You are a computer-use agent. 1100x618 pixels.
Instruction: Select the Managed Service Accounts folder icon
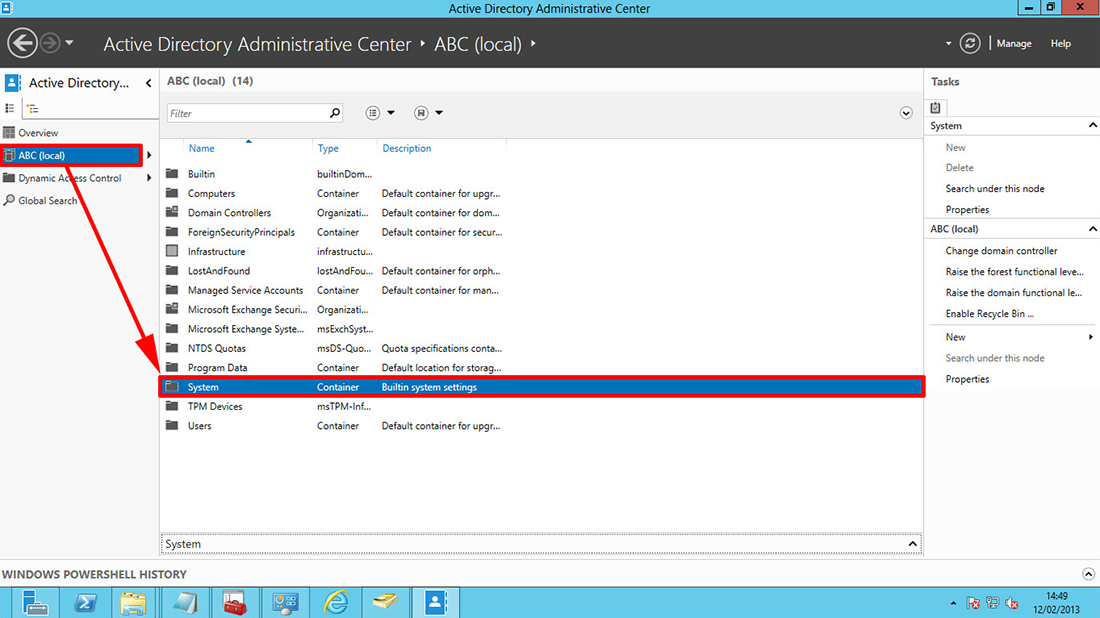tap(172, 290)
